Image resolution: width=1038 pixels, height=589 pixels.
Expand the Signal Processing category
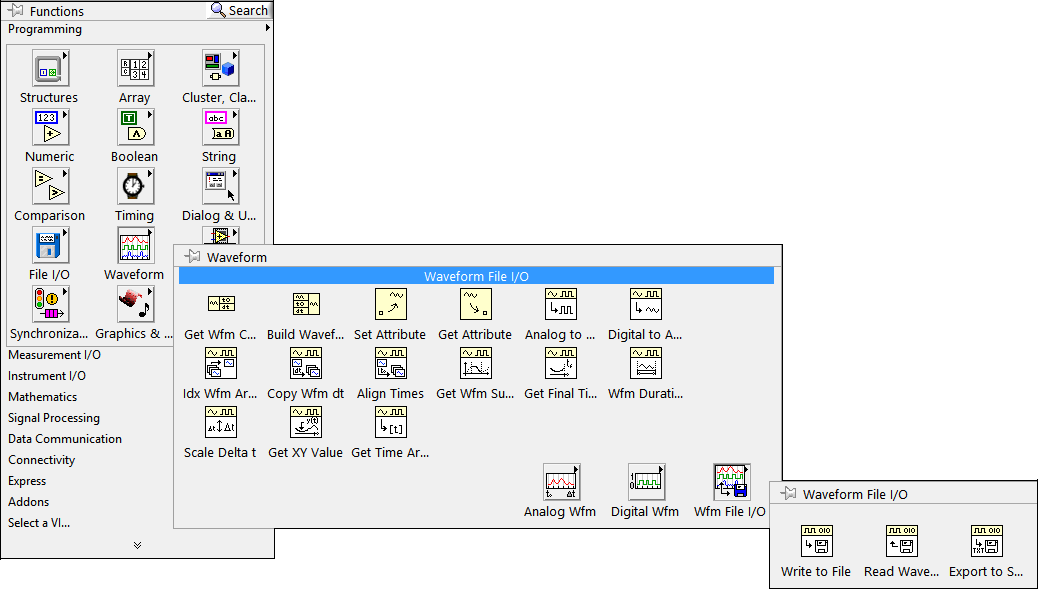(x=54, y=418)
